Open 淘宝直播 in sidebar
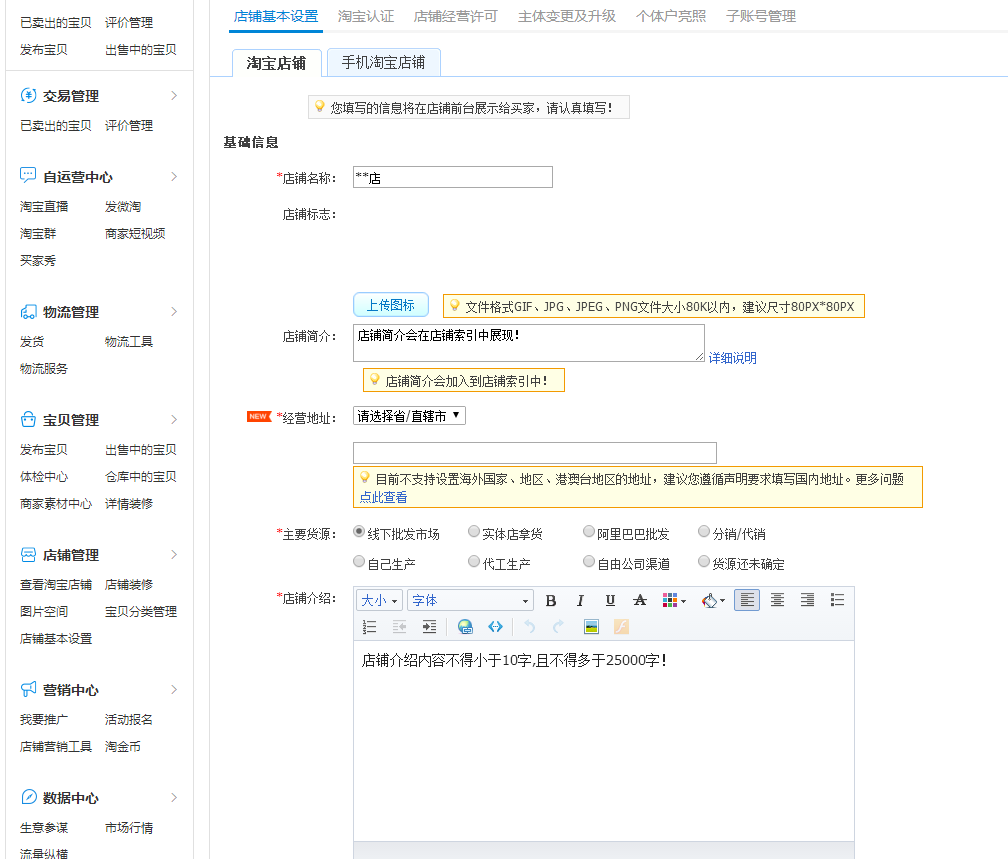The image size is (1008, 859). [44, 206]
